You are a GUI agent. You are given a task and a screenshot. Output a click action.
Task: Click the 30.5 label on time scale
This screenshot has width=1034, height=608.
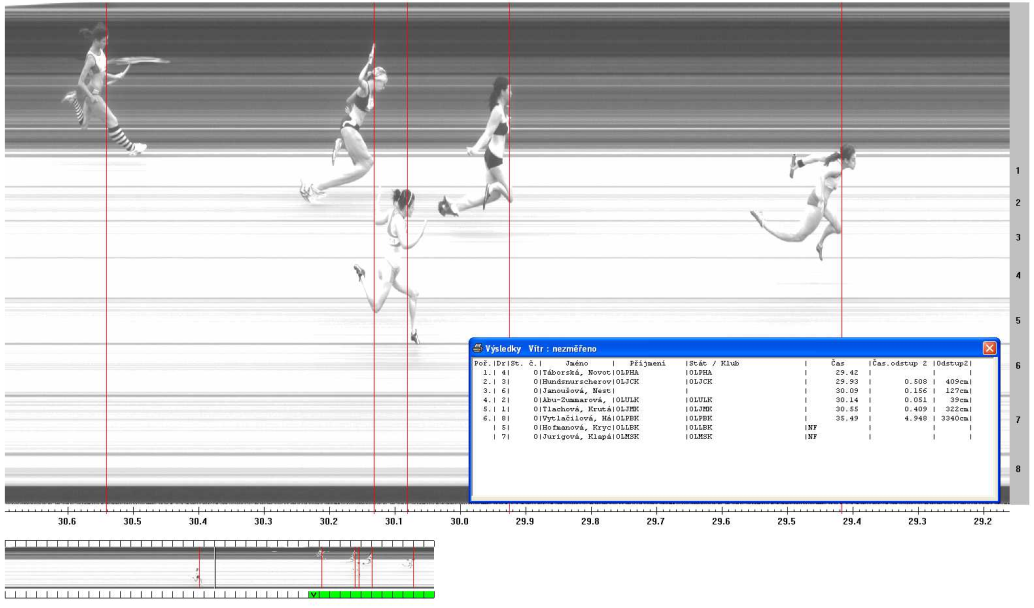point(132,522)
